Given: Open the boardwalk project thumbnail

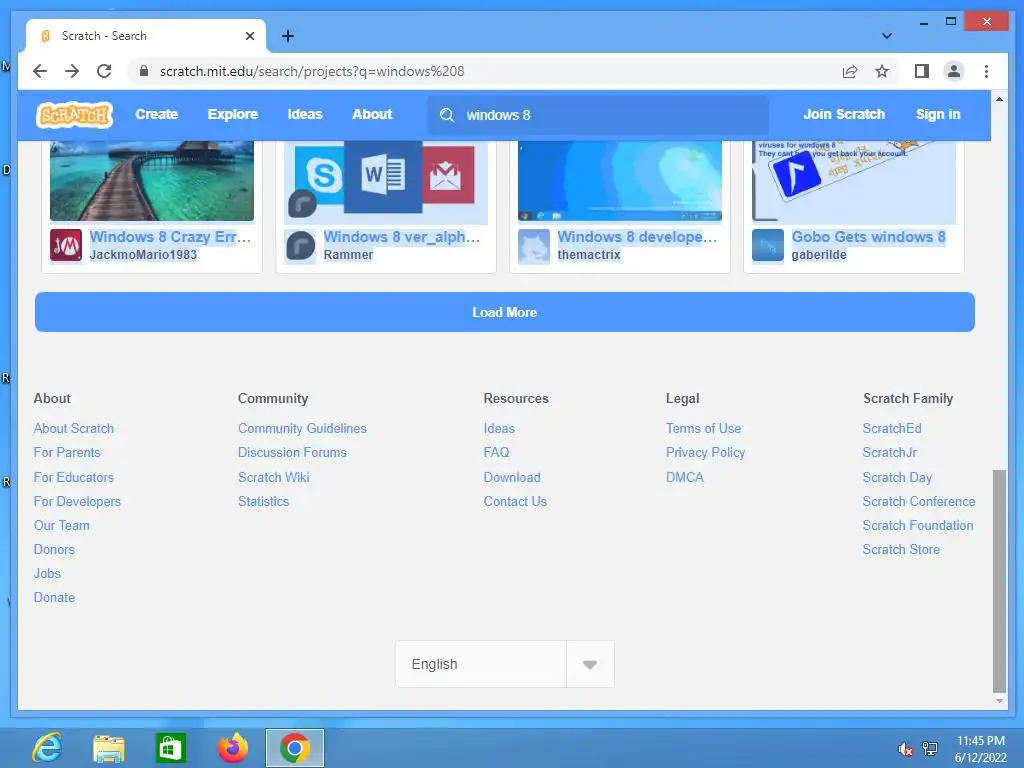Looking at the screenshot, I should click(x=152, y=181).
